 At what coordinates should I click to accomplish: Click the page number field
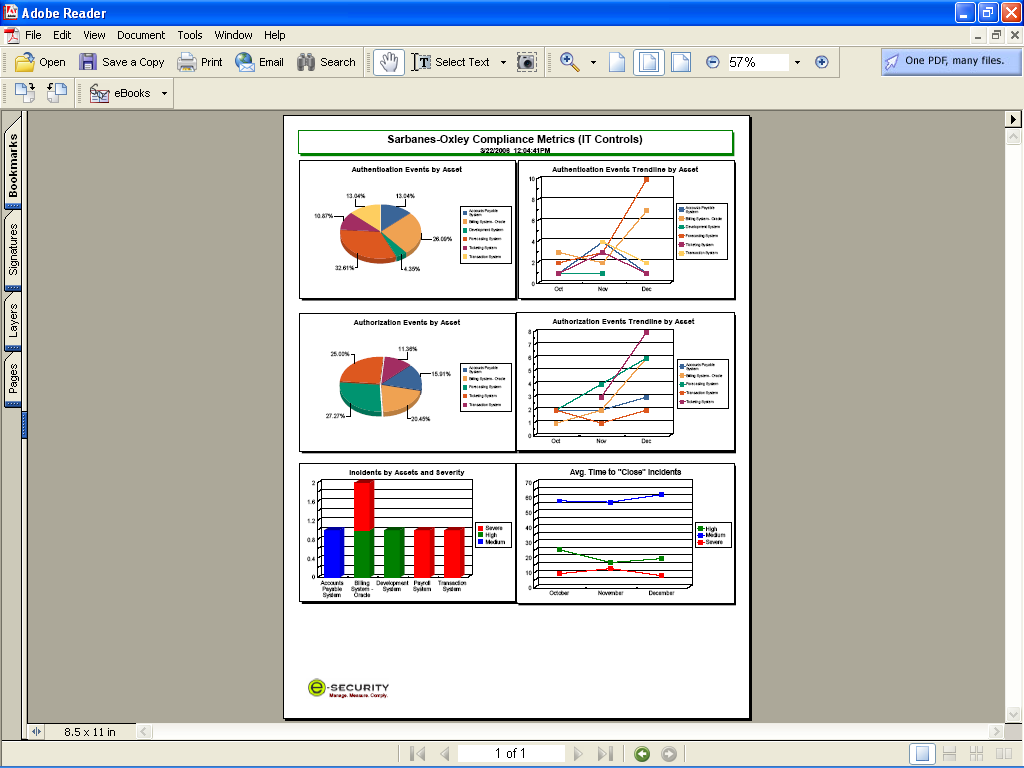click(511, 754)
